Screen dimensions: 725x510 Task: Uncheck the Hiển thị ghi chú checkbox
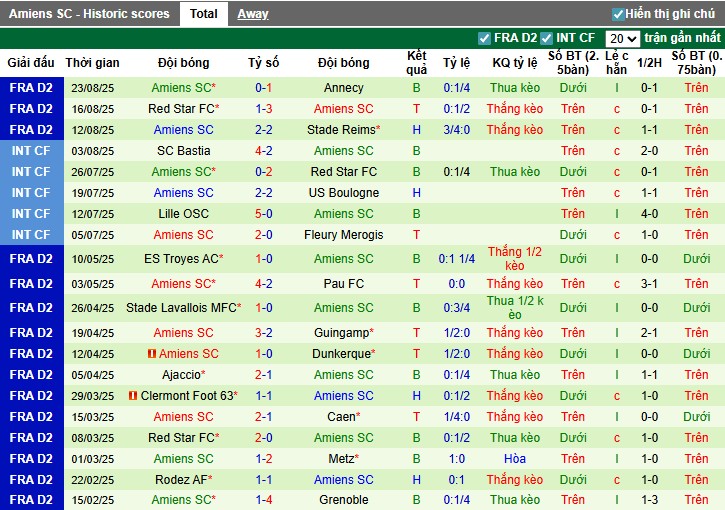click(618, 14)
